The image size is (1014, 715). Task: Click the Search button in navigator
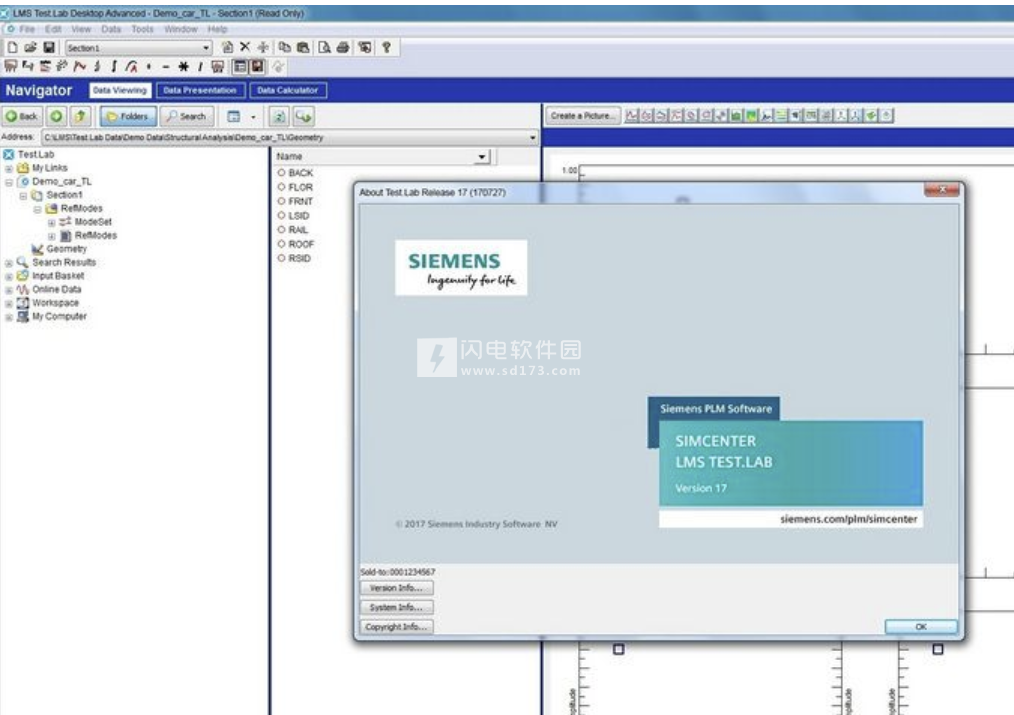pos(187,116)
